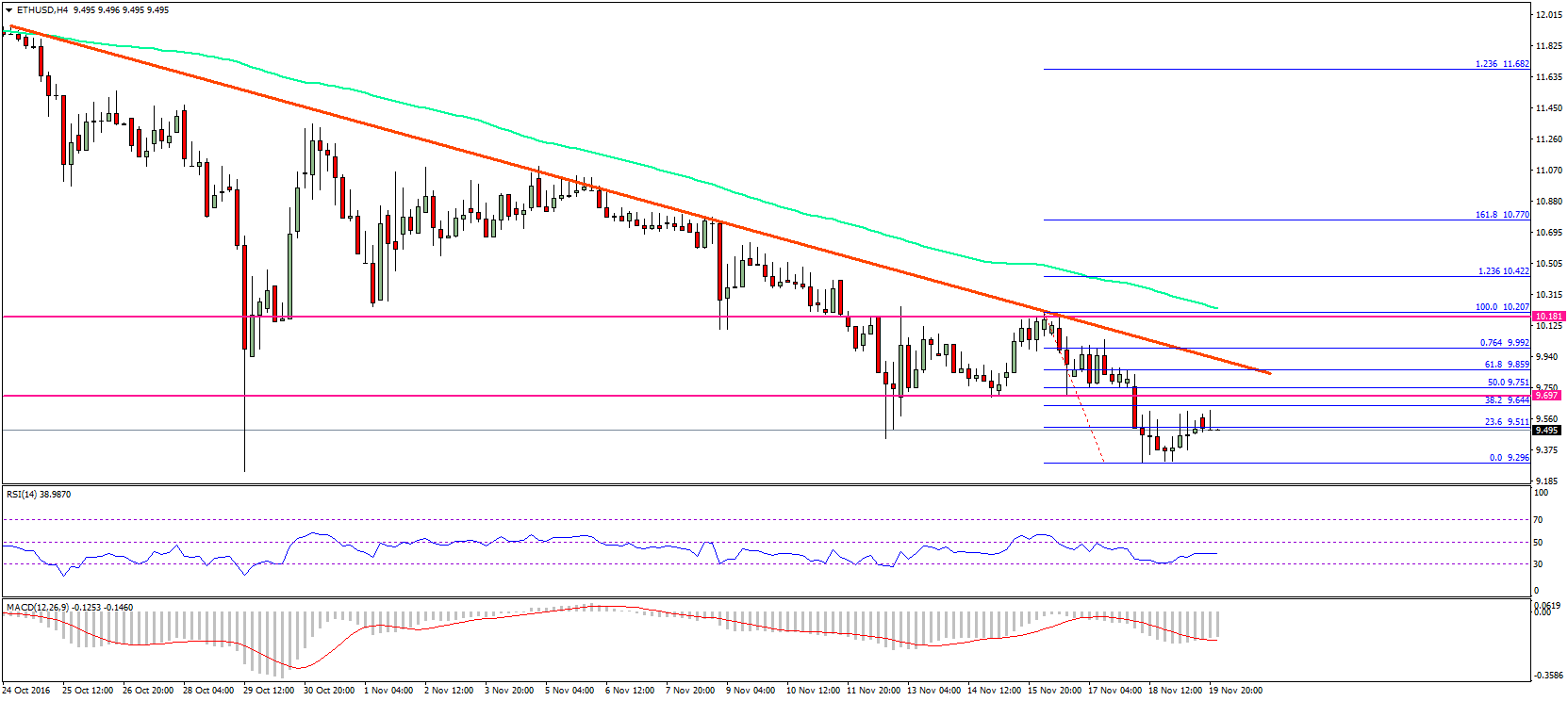The width and height of the screenshot is (1568, 701).
Task: Click the 11.070 price axis label
Action: coord(1549,171)
